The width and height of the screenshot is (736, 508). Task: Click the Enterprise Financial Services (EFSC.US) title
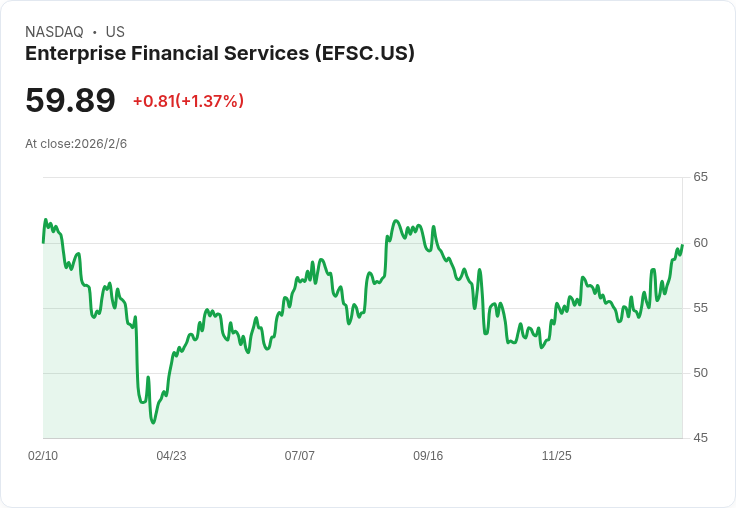pos(220,53)
